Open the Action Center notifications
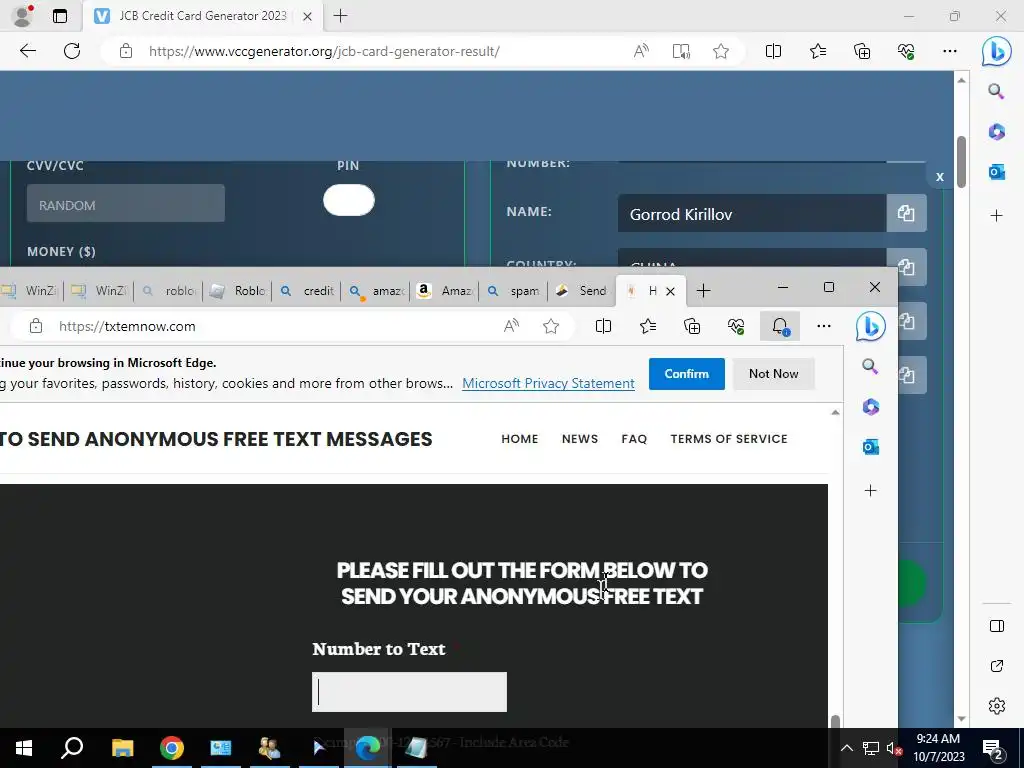The width and height of the screenshot is (1024, 768). [993, 748]
